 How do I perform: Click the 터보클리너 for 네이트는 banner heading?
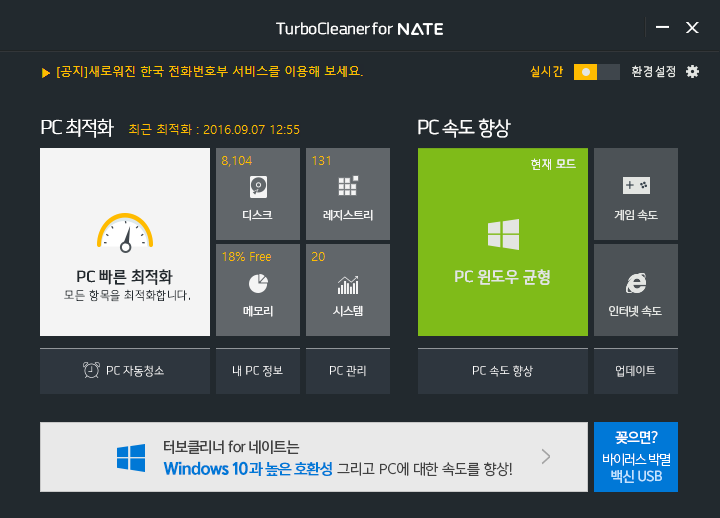231,447
